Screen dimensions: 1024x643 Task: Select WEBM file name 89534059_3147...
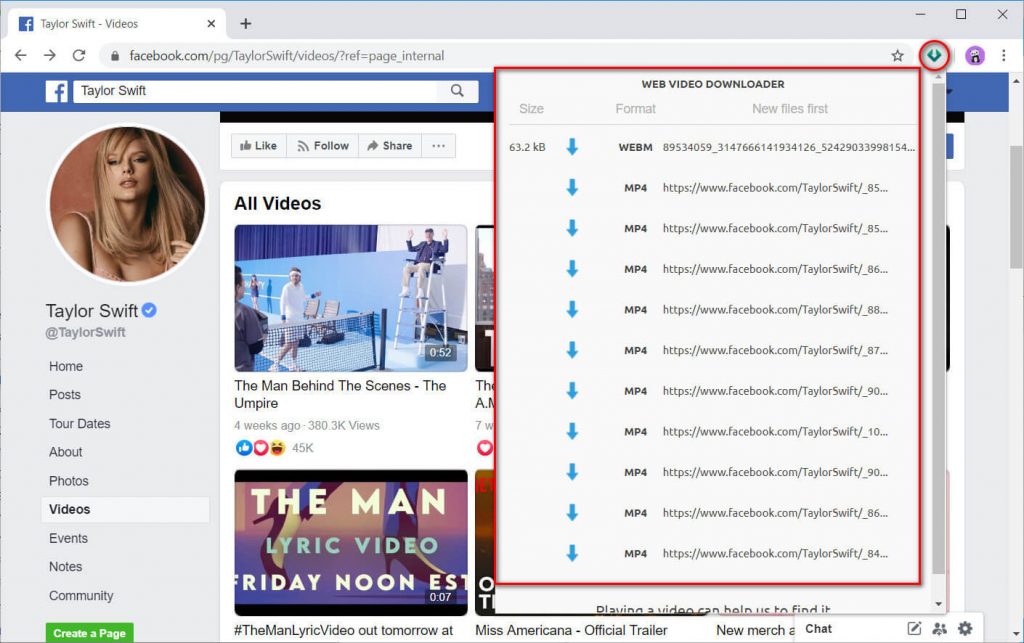pos(788,148)
